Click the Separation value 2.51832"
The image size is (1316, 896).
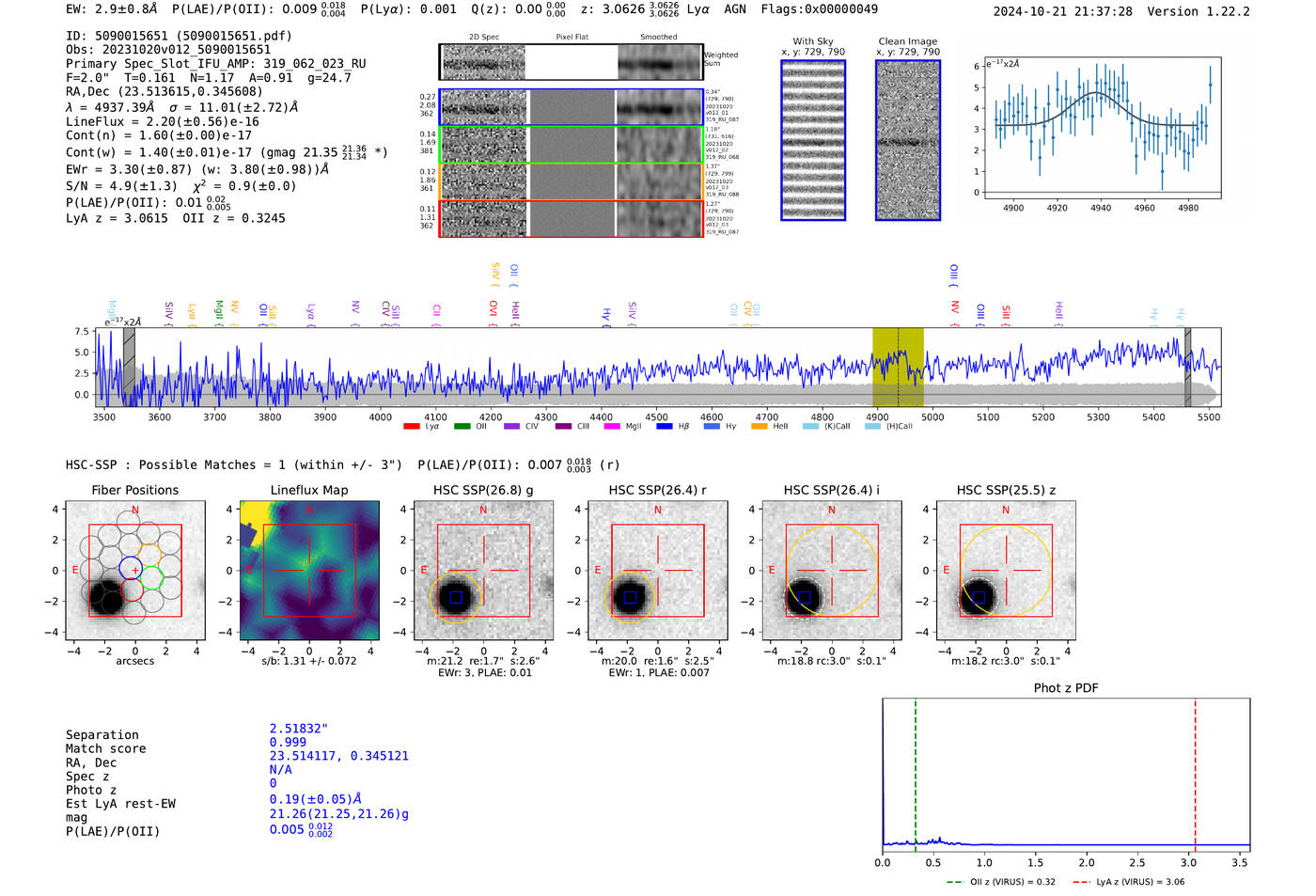(299, 729)
